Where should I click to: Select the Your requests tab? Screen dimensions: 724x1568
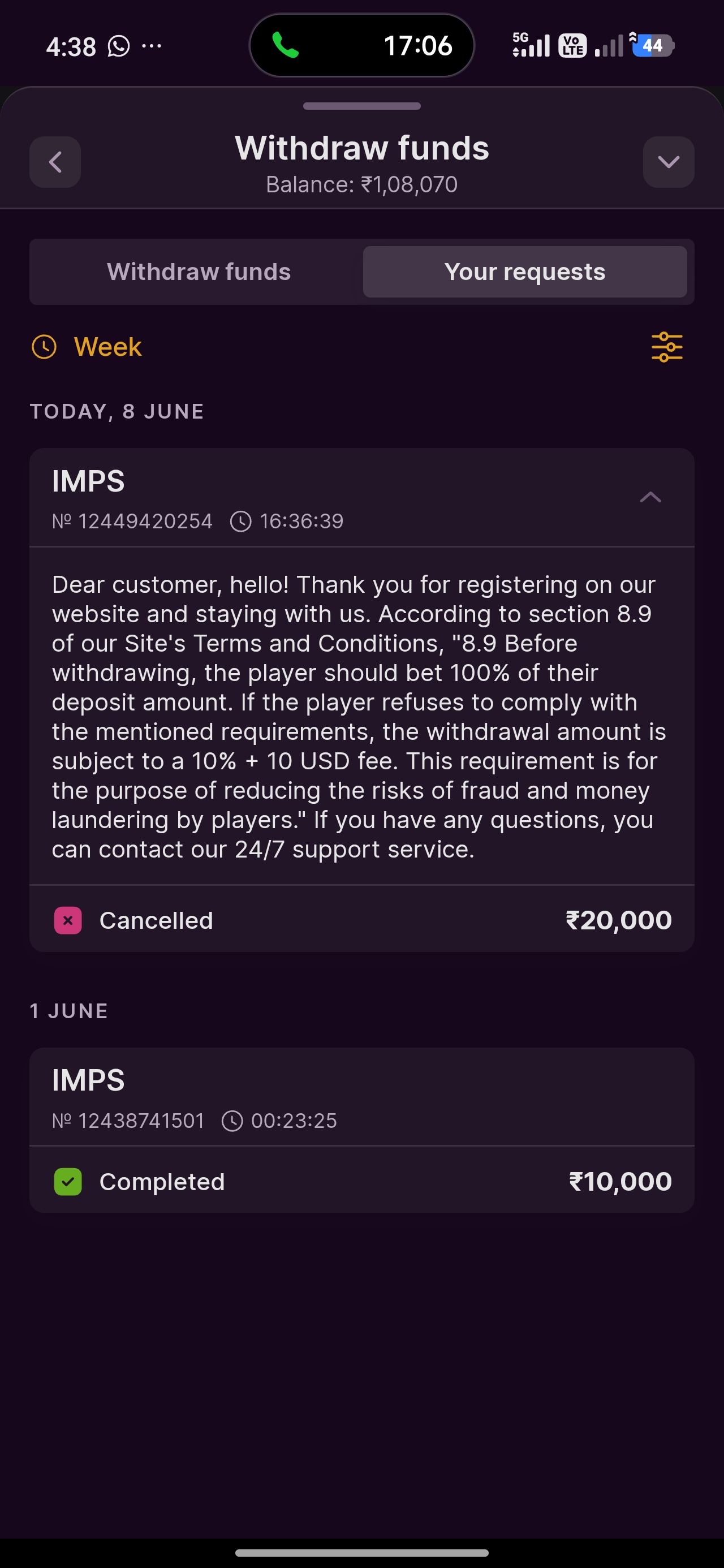click(525, 272)
